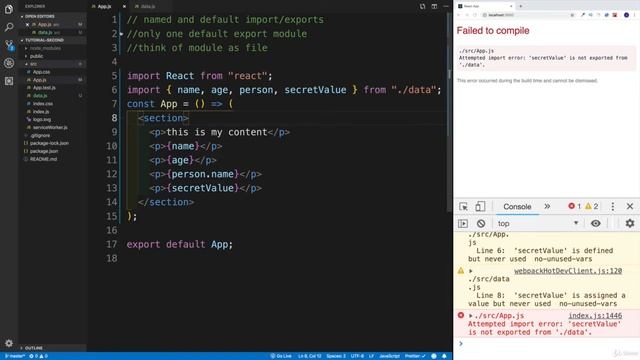Split the editor to the right
The width and height of the screenshot is (640, 360).
(x=434, y=7)
